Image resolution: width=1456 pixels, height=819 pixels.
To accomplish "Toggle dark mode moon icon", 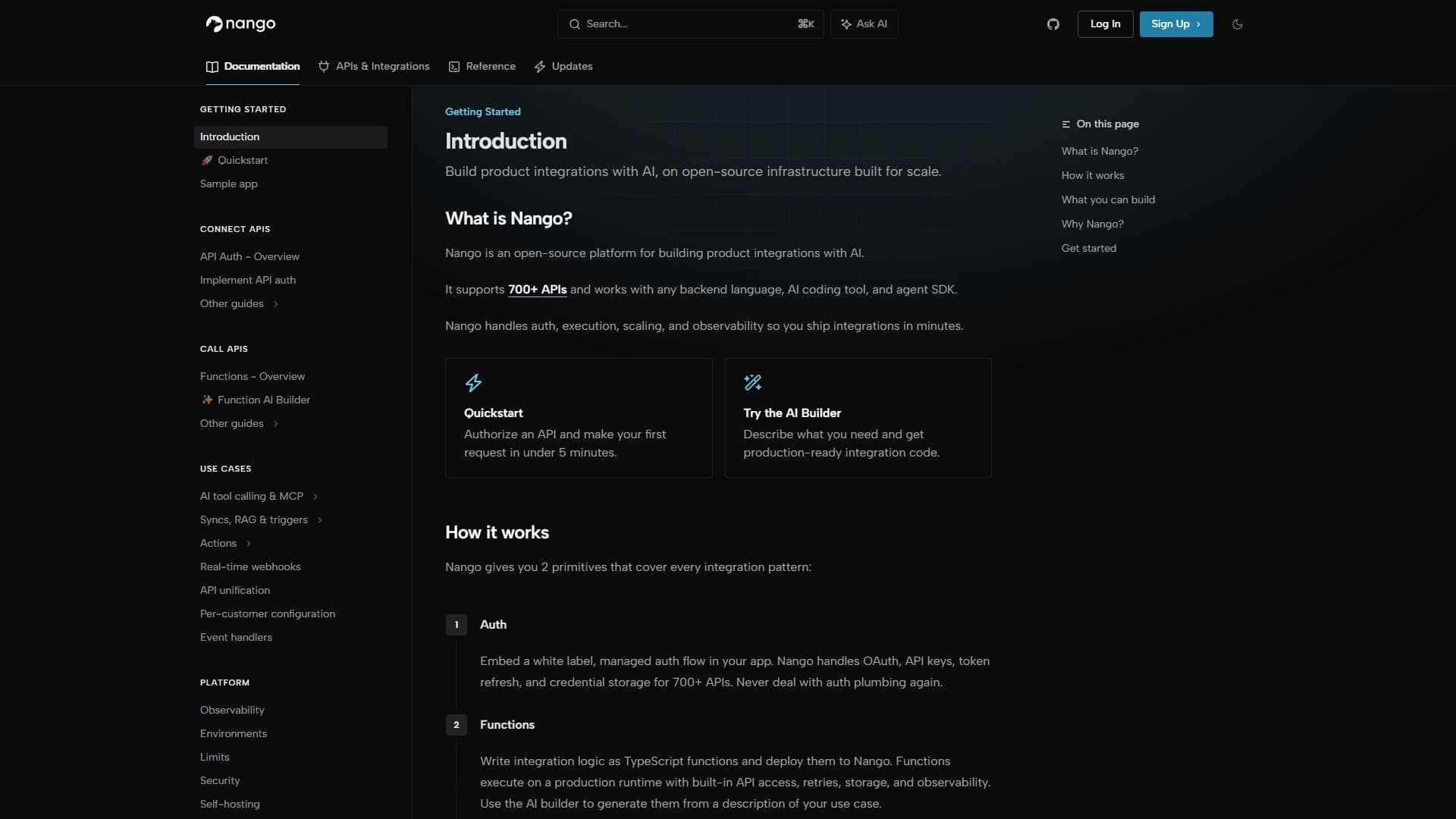I will coord(1238,24).
